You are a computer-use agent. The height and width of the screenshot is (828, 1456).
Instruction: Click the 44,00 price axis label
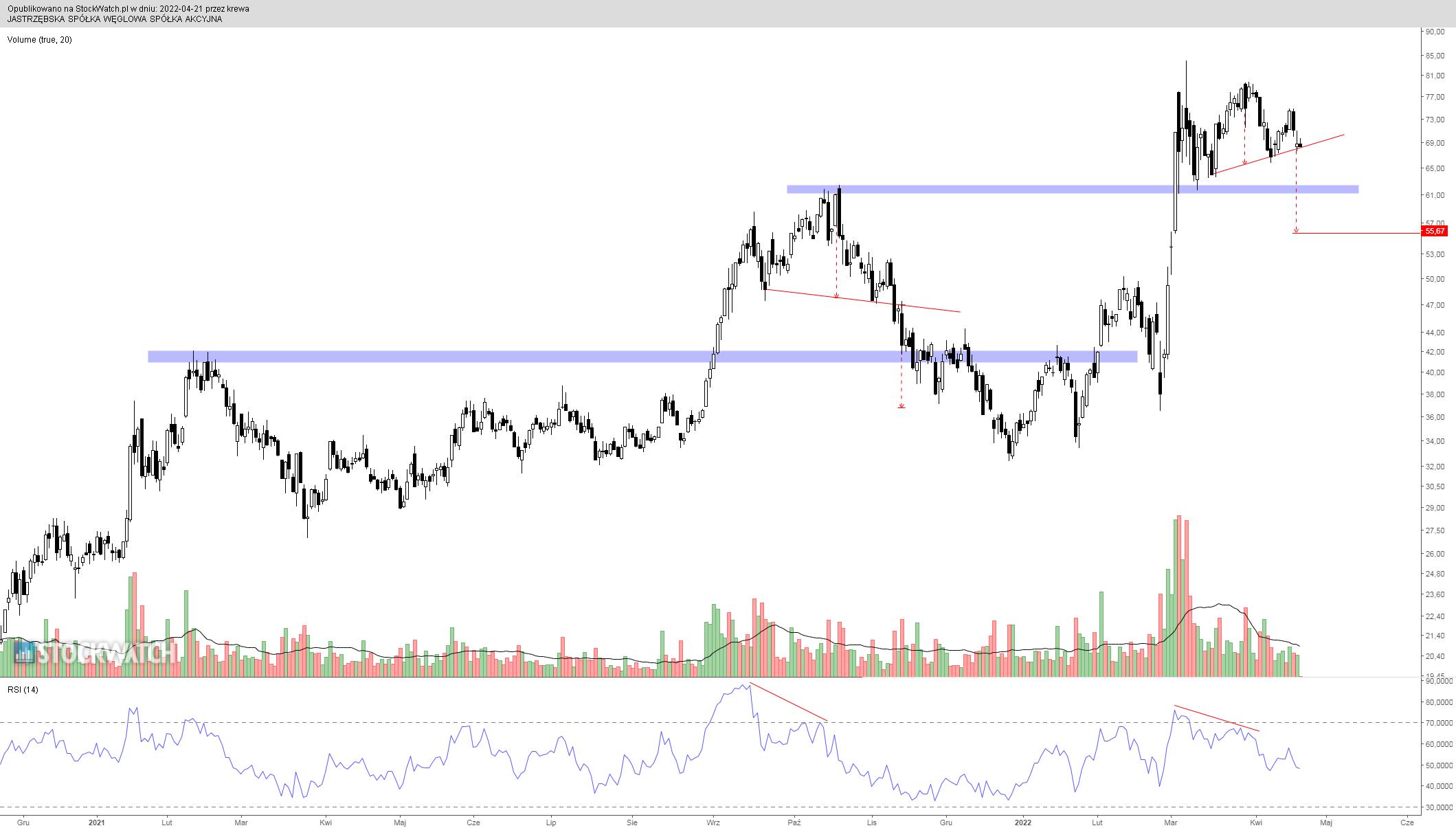1434,333
